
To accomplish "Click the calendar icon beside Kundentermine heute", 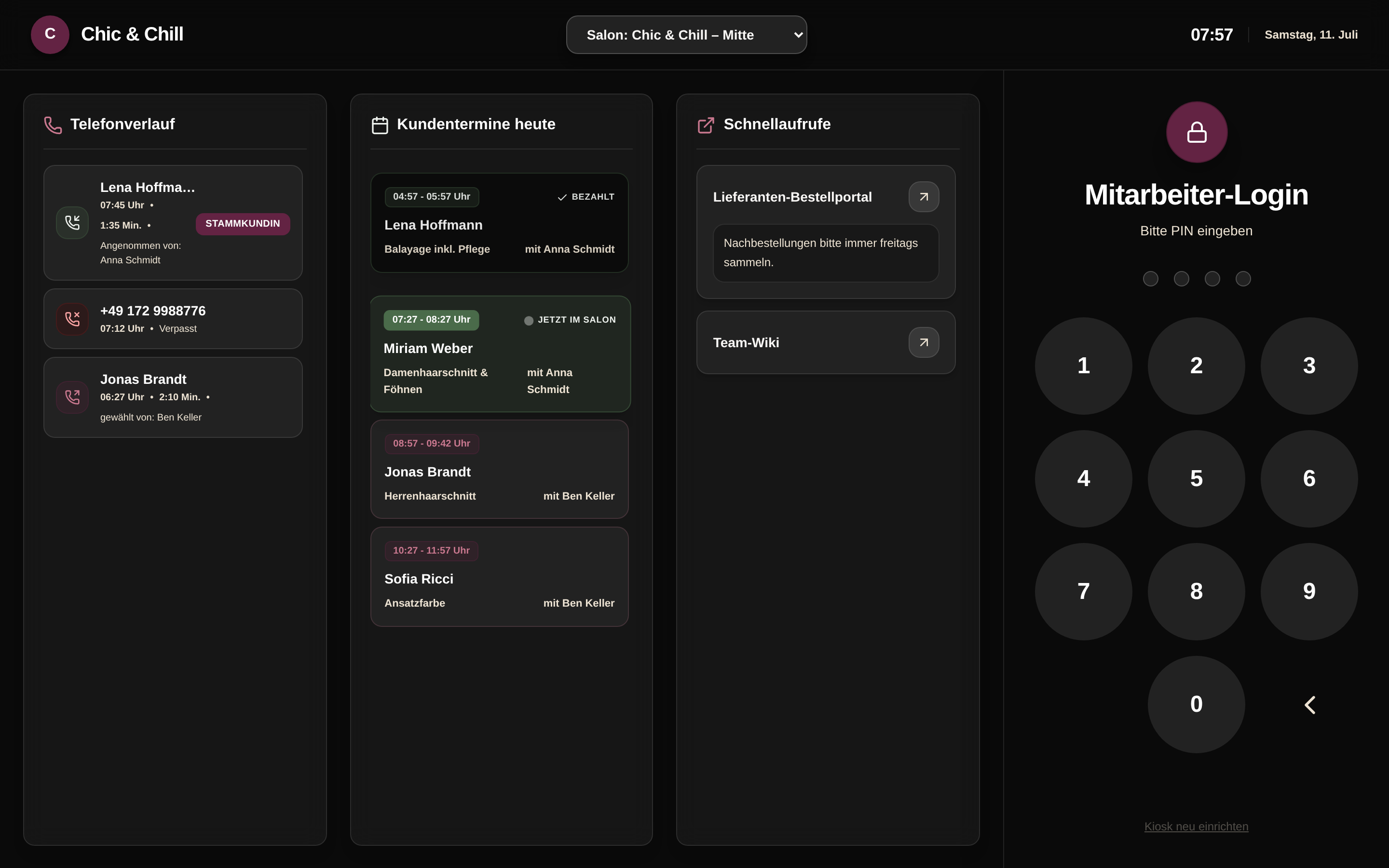I will 380,124.
